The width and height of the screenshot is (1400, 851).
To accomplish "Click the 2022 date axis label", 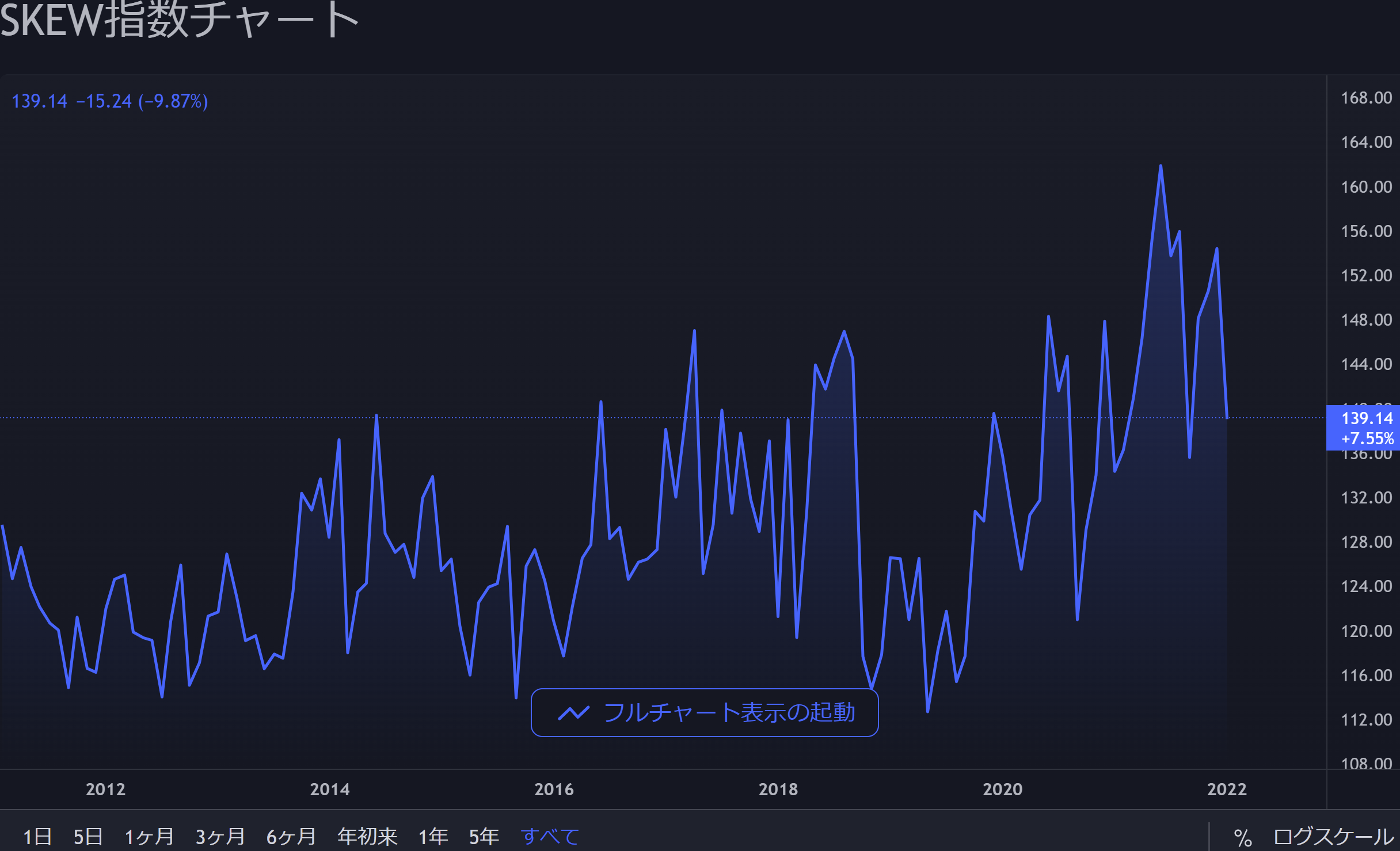I will 1227,789.
